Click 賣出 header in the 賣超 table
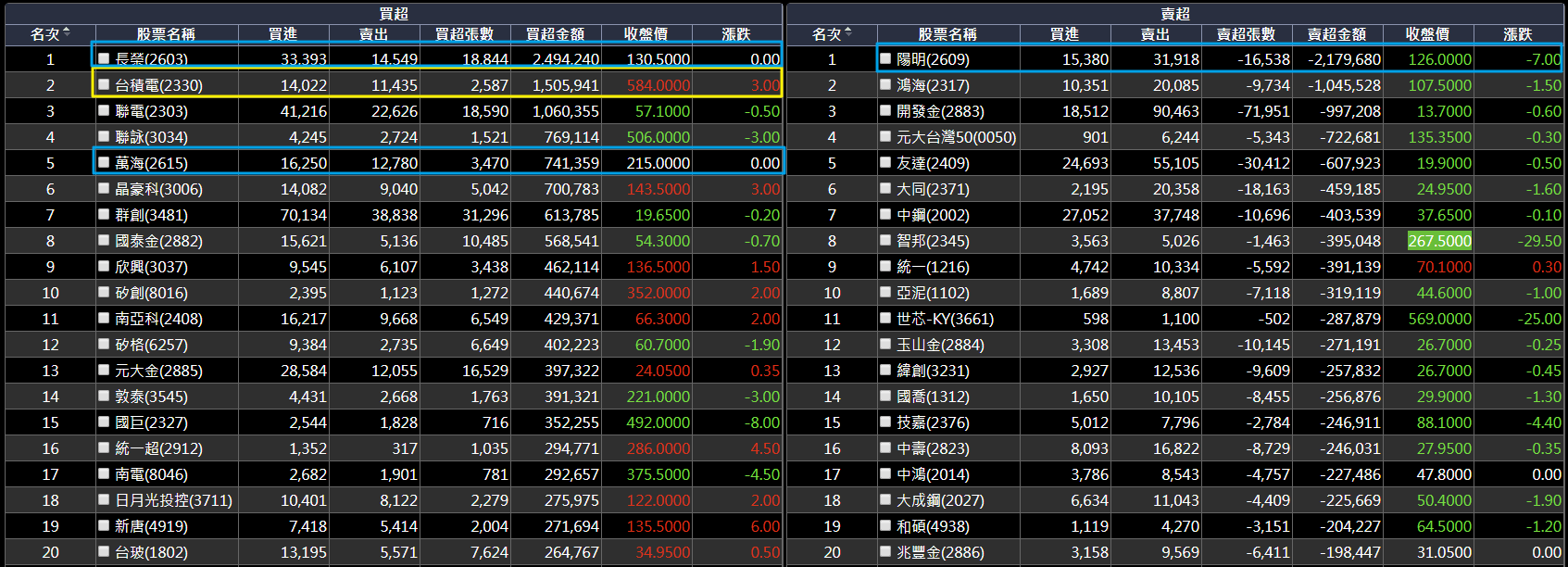The width and height of the screenshot is (1568, 567). [1155, 34]
